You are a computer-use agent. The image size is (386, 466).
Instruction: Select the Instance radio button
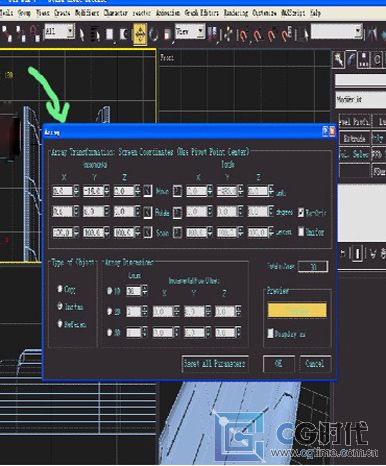60,306
